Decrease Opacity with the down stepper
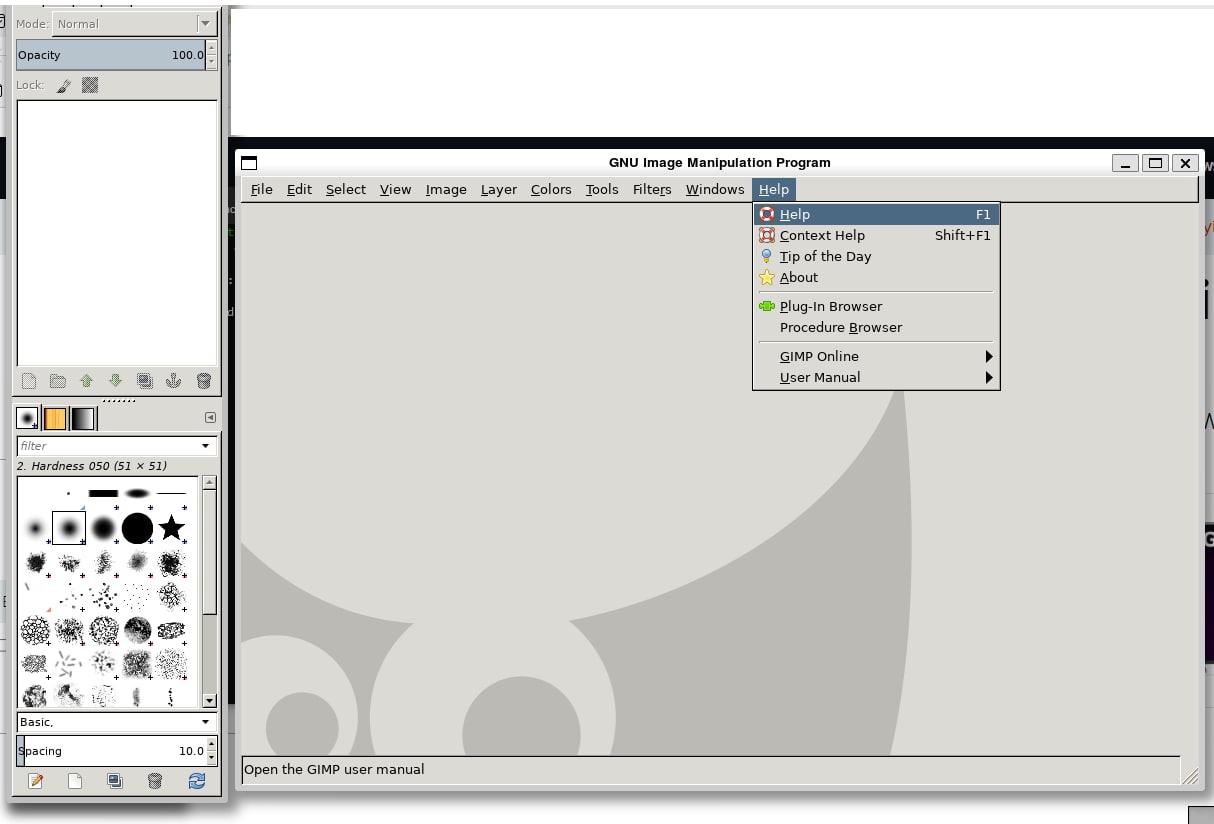The height and width of the screenshot is (824, 1214). 211,62
